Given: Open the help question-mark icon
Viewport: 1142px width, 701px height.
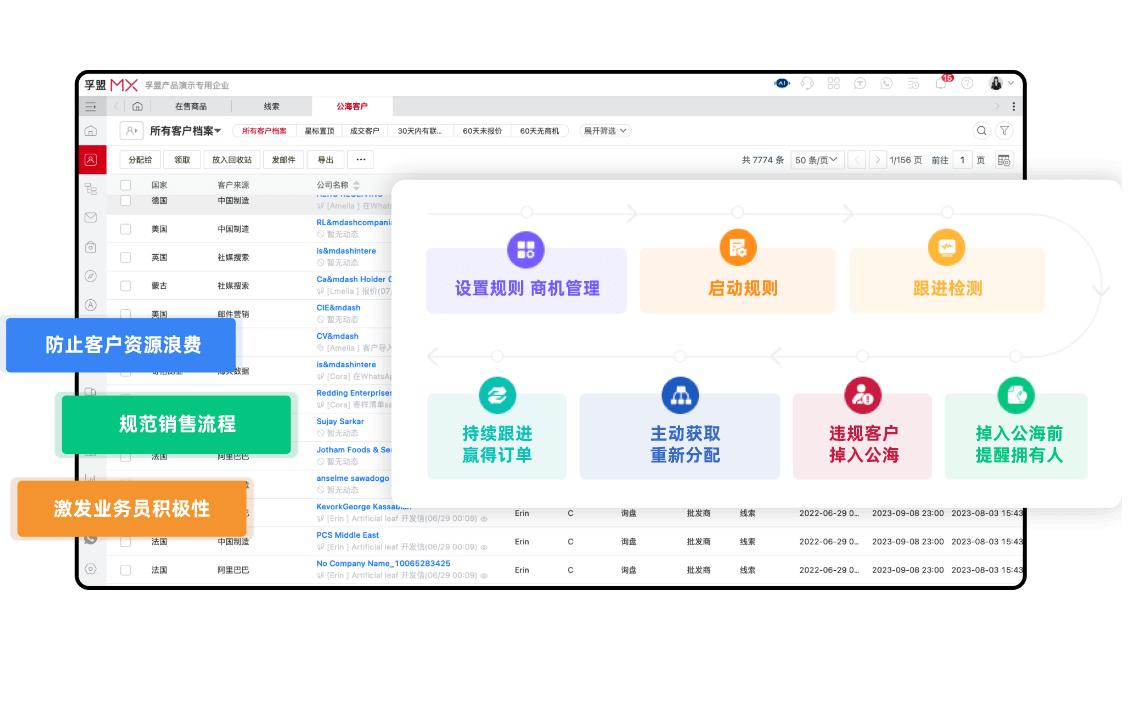Looking at the screenshot, I should [967, 84].
